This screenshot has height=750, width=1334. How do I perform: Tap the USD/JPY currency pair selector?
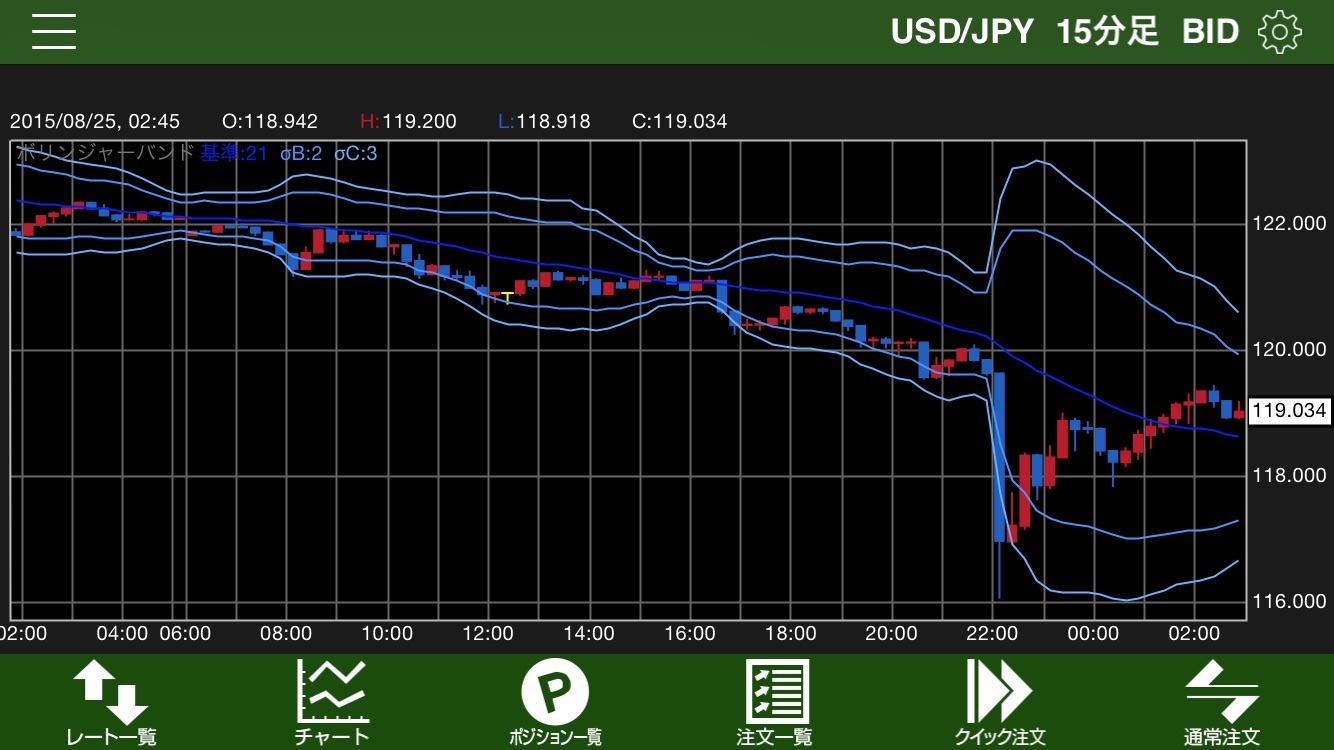pyautogui.click(x=962, y=32)
